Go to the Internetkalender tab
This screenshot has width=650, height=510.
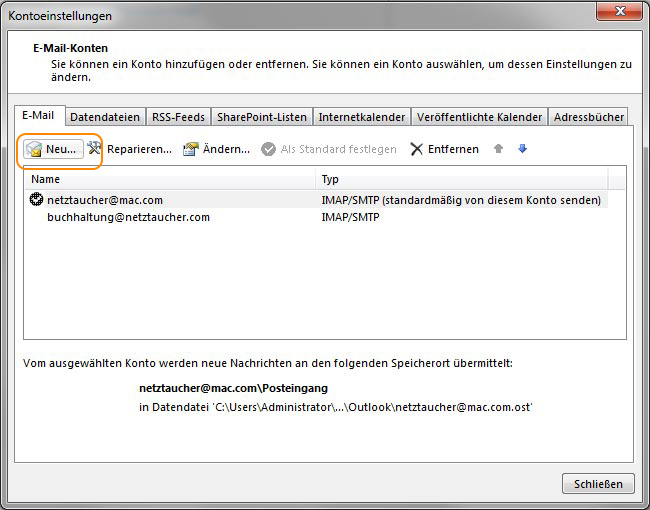coord(361,117)
